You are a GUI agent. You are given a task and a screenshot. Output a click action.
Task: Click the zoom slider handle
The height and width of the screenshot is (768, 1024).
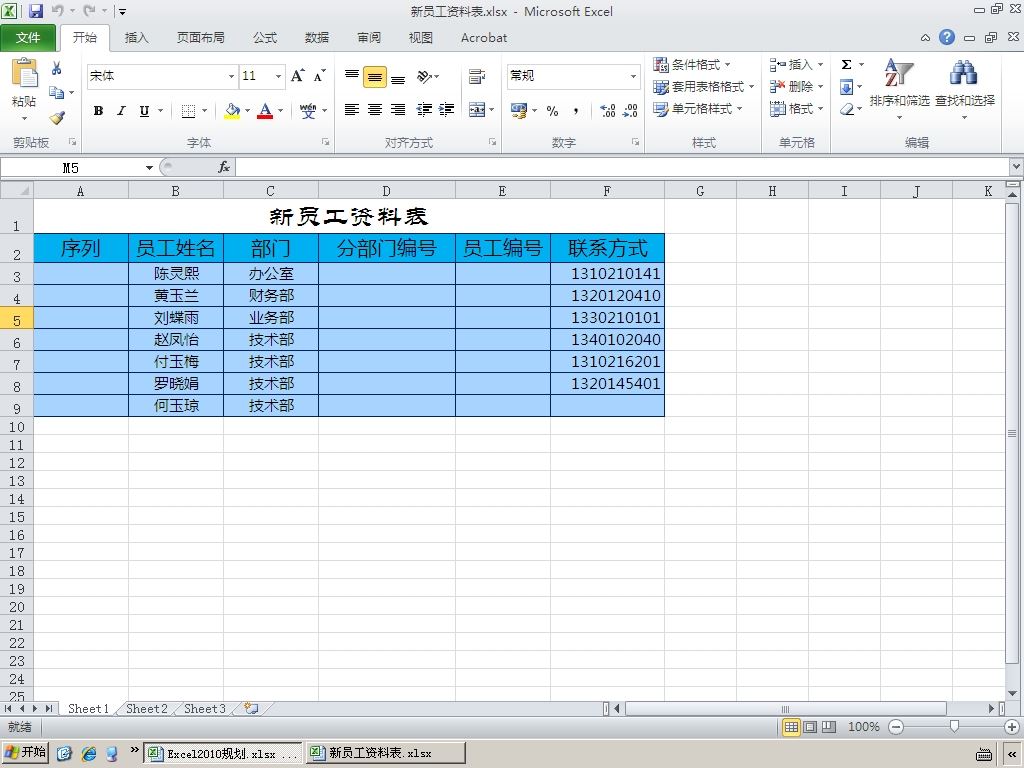[x=954, y=726]
